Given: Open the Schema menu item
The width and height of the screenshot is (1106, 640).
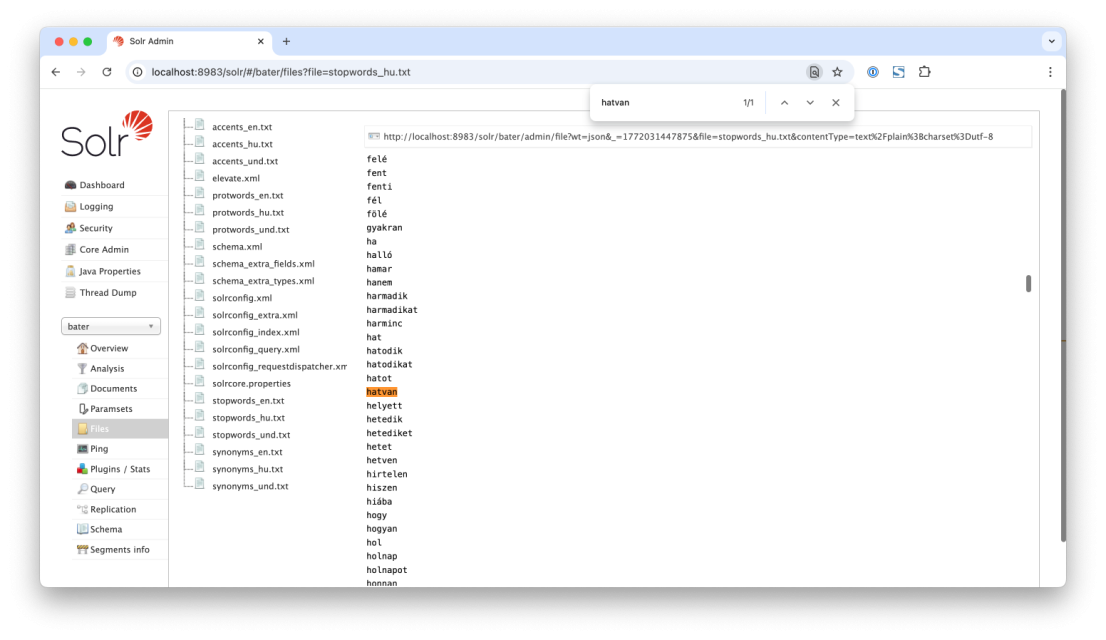Looking at the screenshot, I should coord(105,529).
